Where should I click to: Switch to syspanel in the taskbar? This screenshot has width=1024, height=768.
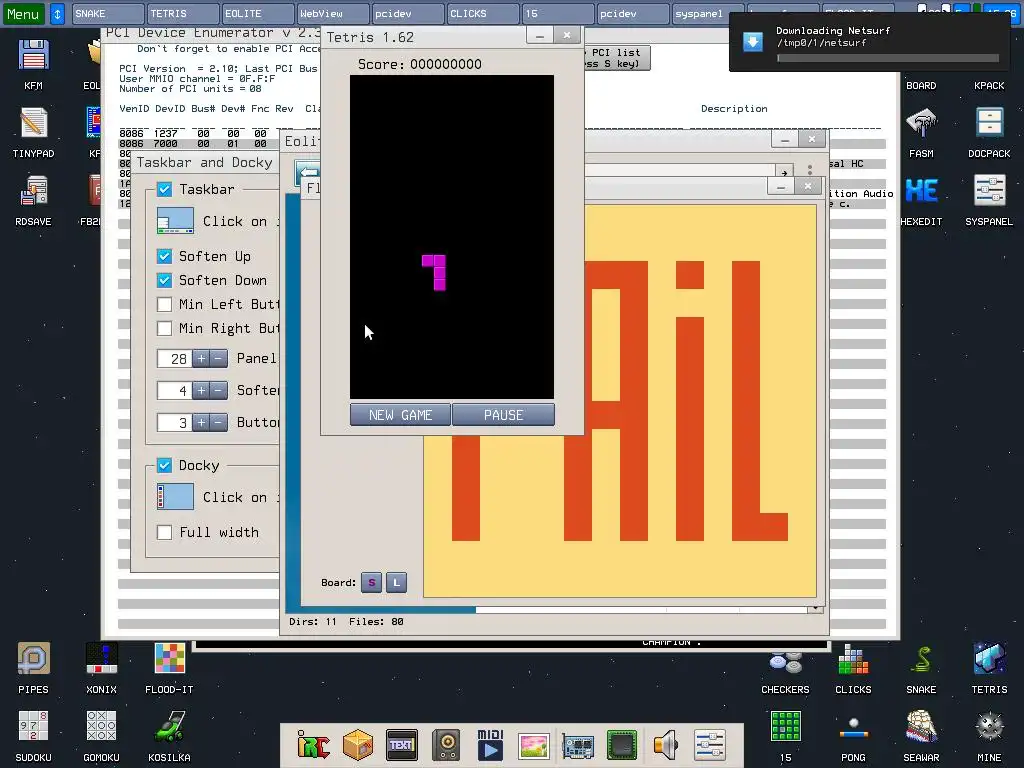[x=707, y=14]
